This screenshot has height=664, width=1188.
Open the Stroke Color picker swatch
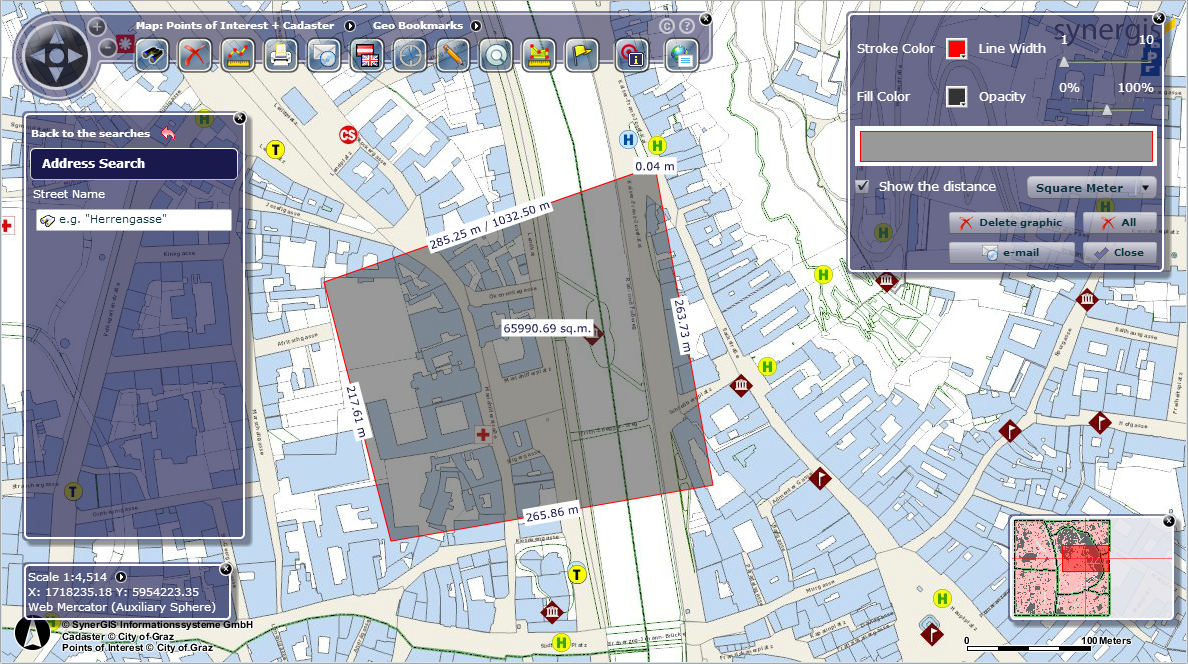click(x=957, y=49)
